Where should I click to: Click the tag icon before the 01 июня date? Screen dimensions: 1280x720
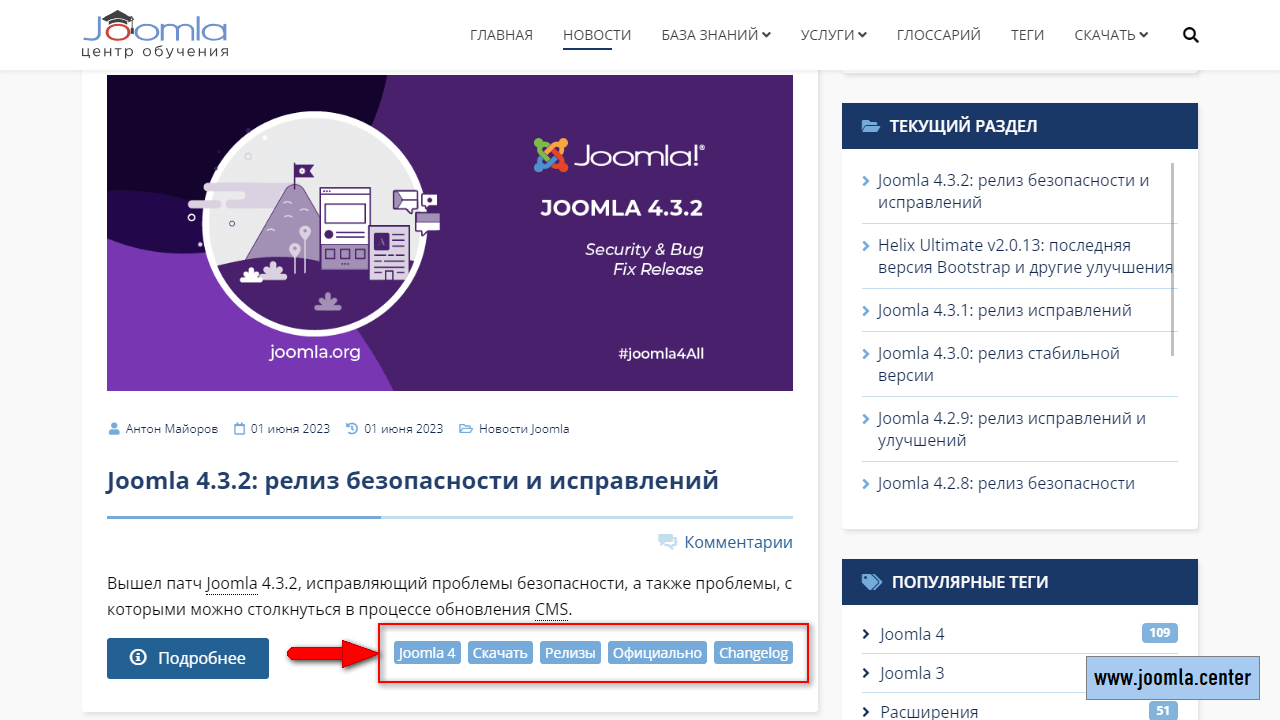350,428
